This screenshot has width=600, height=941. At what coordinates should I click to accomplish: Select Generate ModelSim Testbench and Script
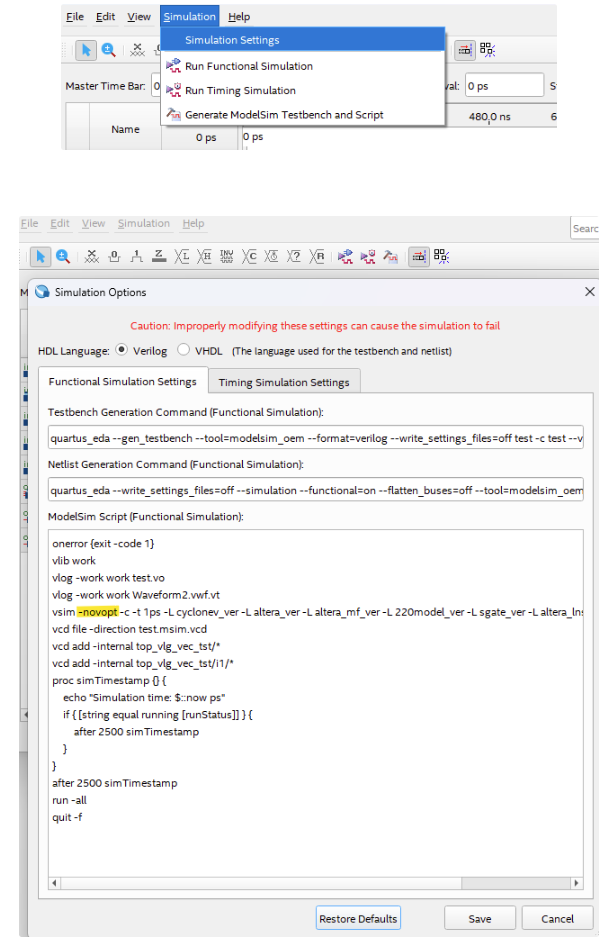click(x=284, y=115)
